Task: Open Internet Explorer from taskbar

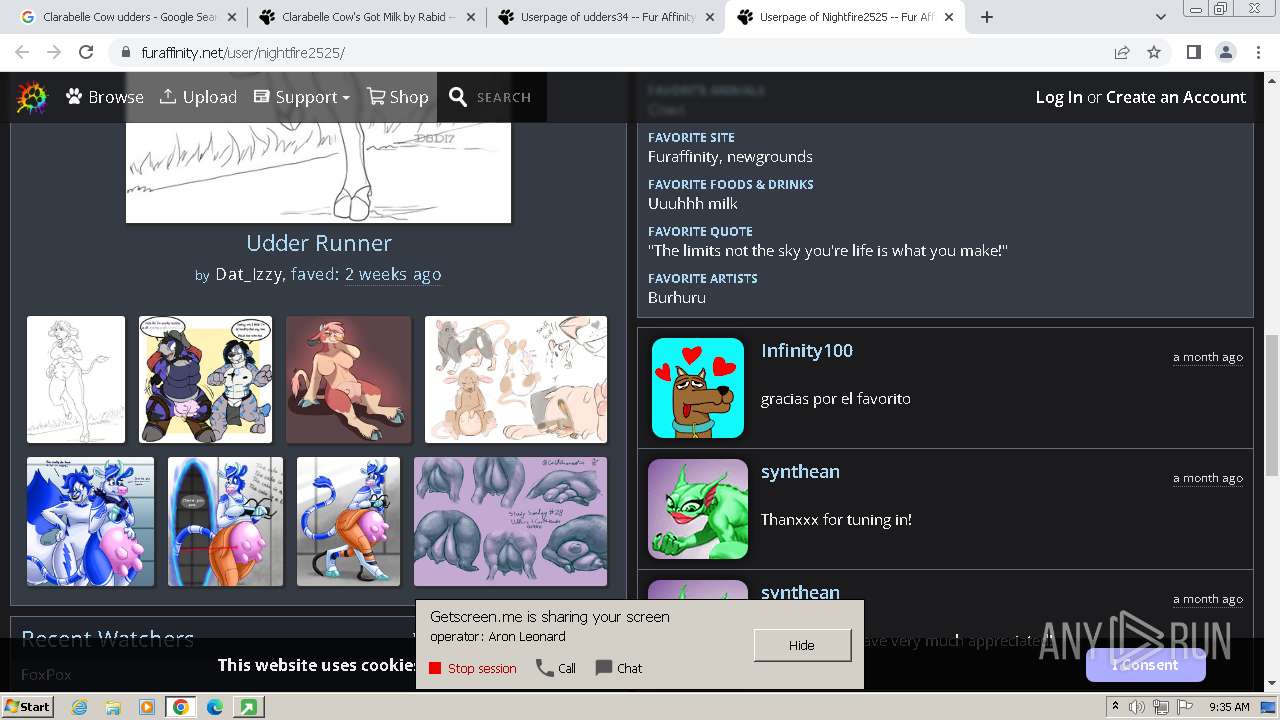Action: pyautogui.click(x=79, y=707)
